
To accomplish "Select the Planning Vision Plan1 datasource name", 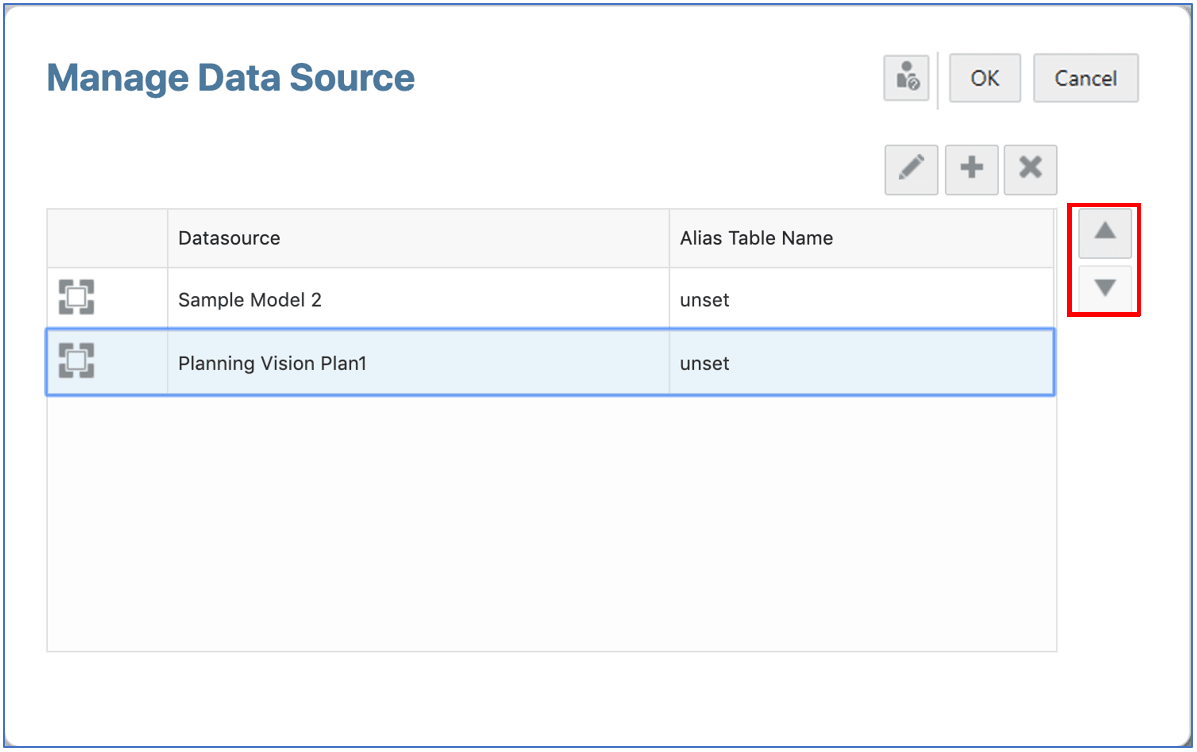I will click(272, 363).
